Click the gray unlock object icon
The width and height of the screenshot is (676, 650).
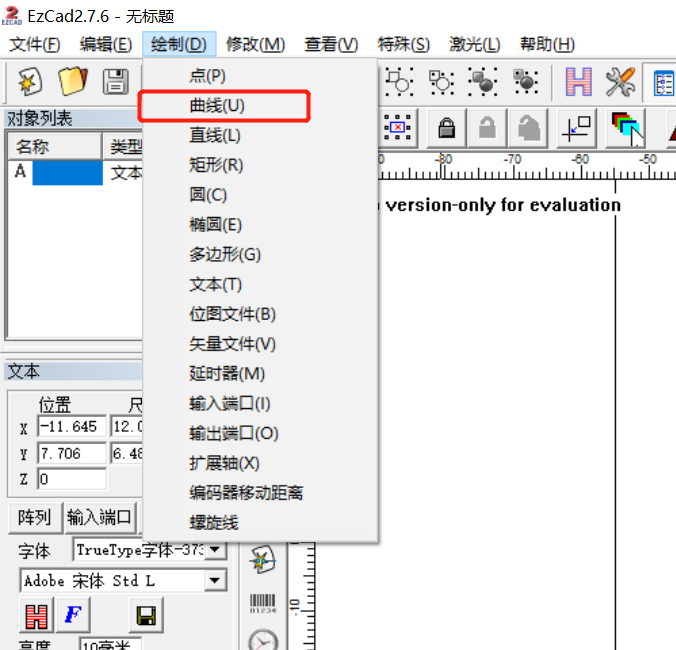tap(488, 128)
